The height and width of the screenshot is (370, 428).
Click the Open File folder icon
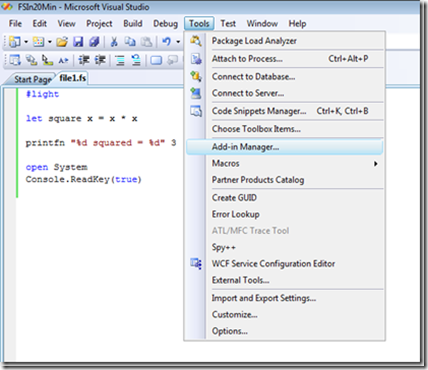coord(62,42)
